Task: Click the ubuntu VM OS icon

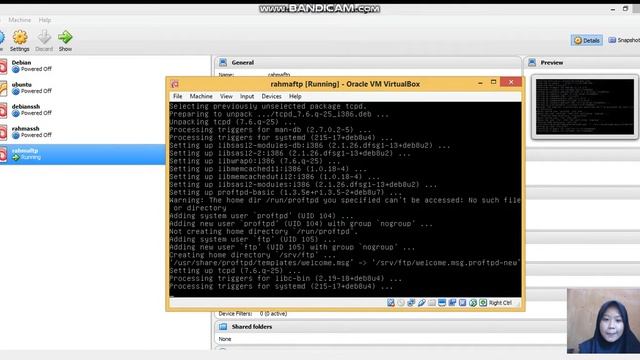Action: pyautogui.click(x=3, y=88)
